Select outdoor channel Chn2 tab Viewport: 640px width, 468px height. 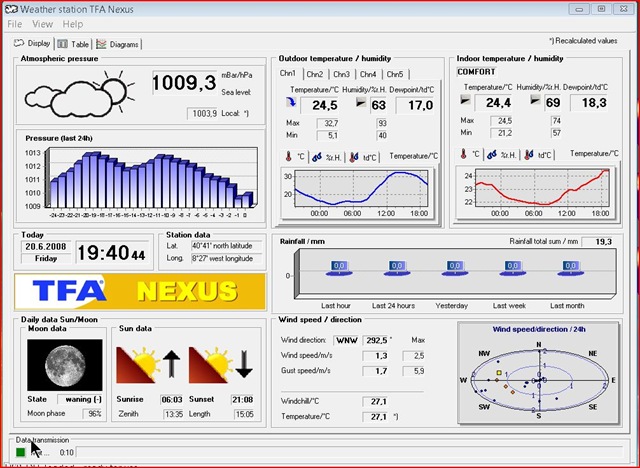click(315, 74)
